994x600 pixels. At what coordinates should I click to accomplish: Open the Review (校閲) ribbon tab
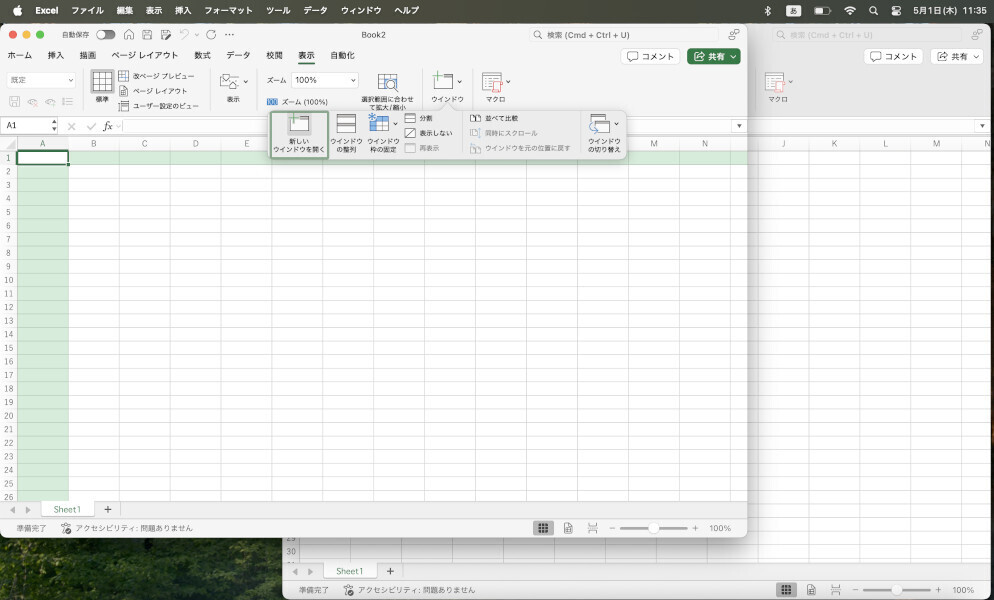[x=274, y=56]
